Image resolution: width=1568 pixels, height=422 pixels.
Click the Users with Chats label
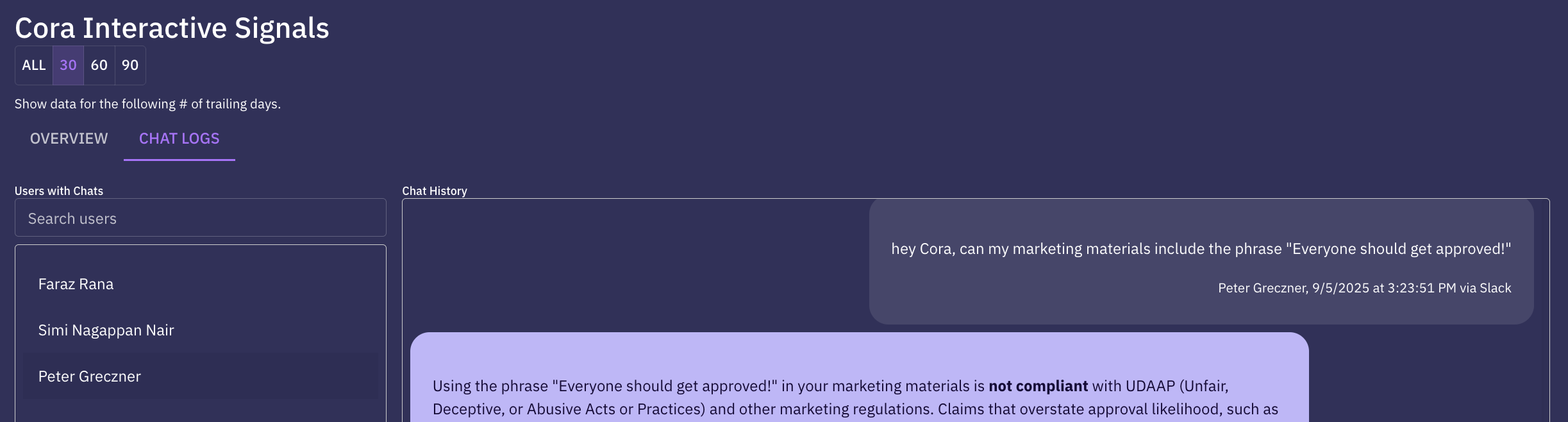coord(59,191)
